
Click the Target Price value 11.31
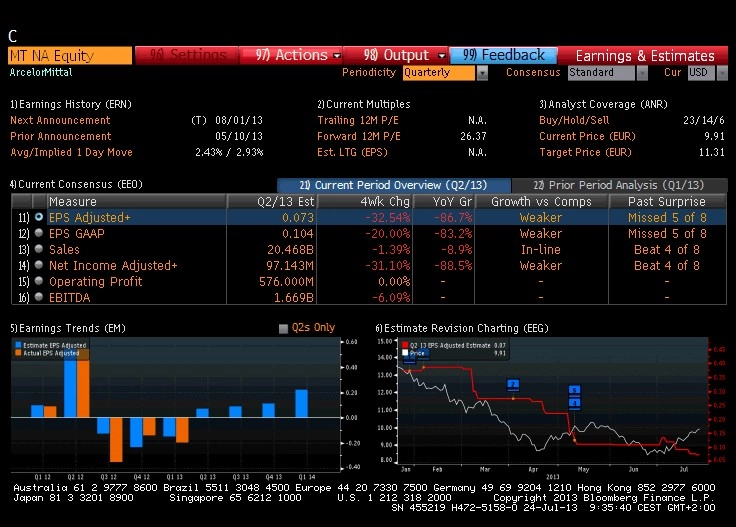[712, 152]
